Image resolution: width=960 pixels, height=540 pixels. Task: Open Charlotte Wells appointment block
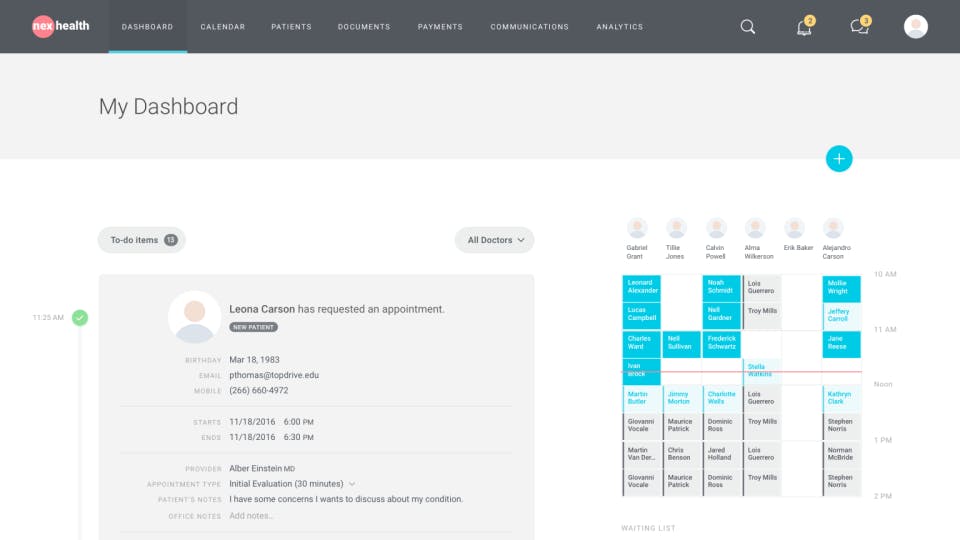pos(721,399)
